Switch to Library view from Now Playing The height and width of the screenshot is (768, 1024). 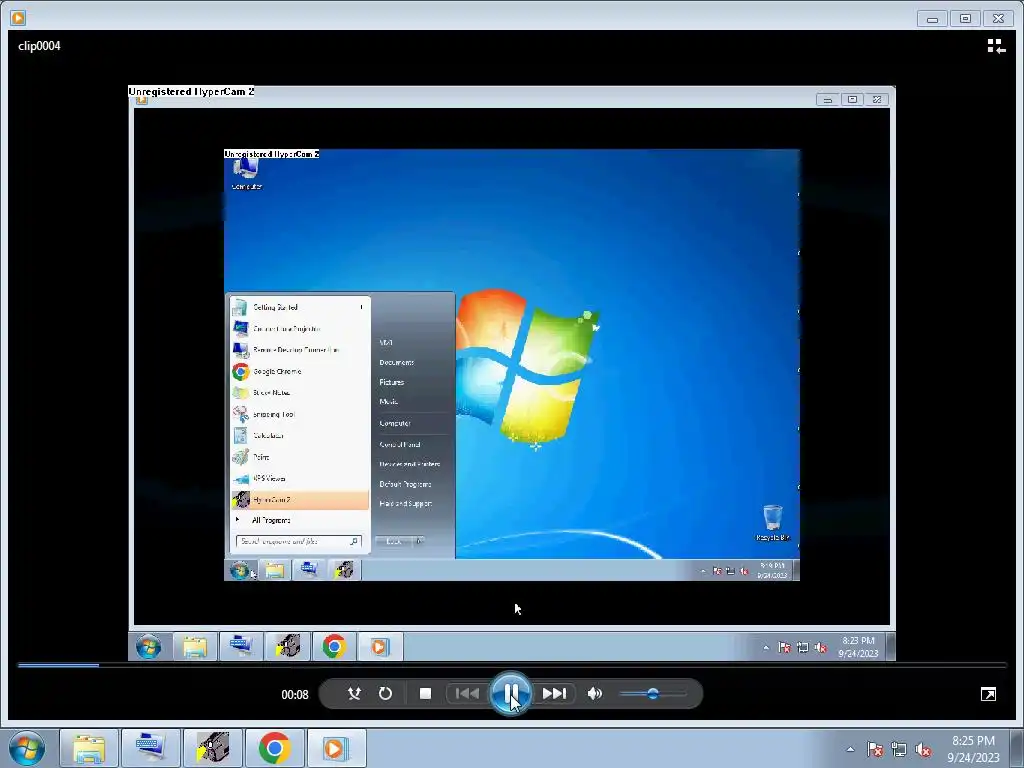pyautogui.click(x=996, y=46)
